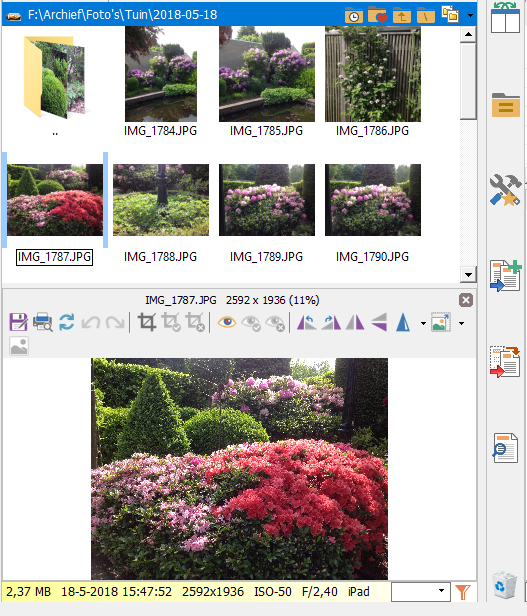
Task: Click the blue refresh arrows icon
Action: pyautogui.click(x=67, y=322)
